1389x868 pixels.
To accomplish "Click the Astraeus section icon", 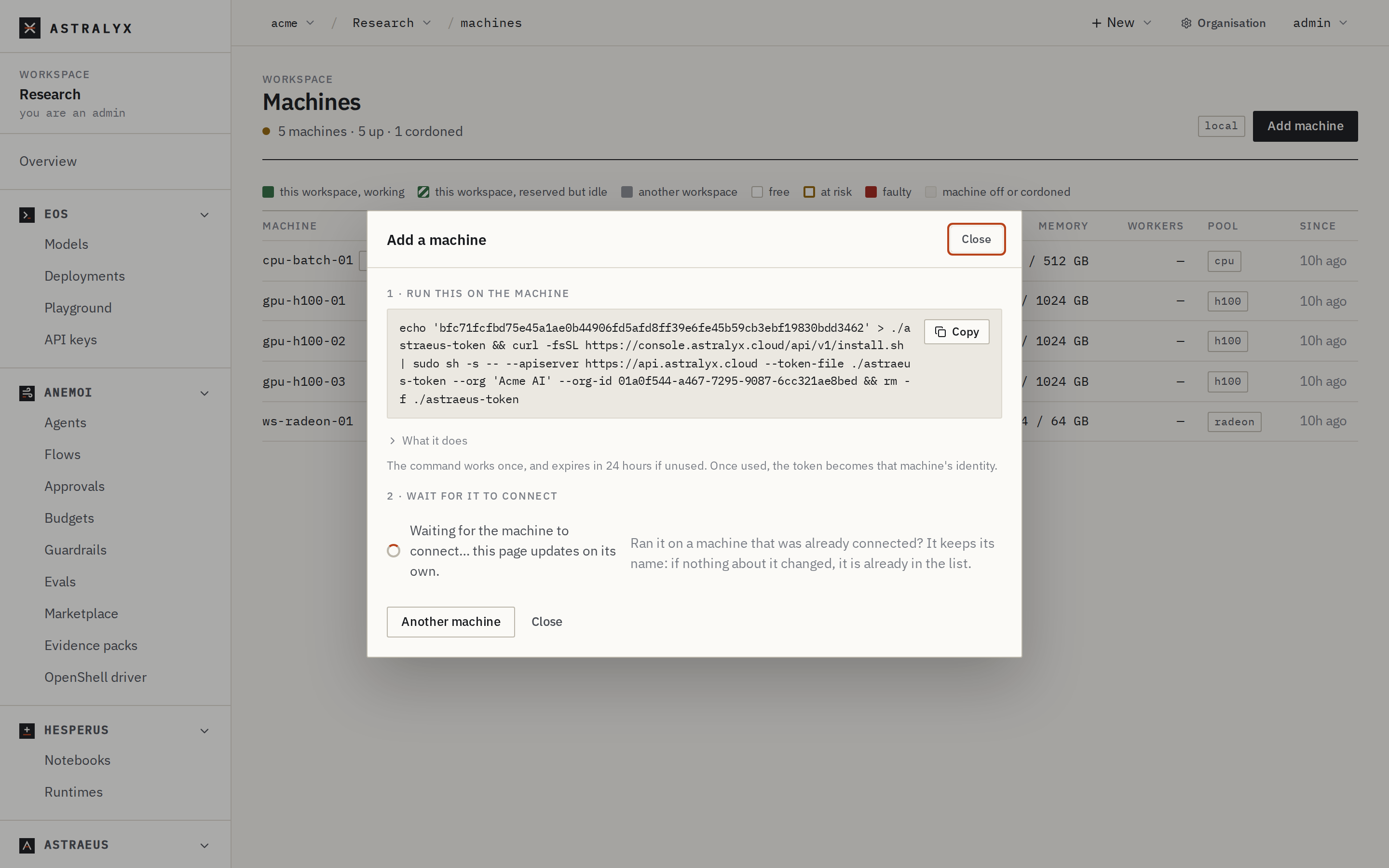I will coord(27,845).
